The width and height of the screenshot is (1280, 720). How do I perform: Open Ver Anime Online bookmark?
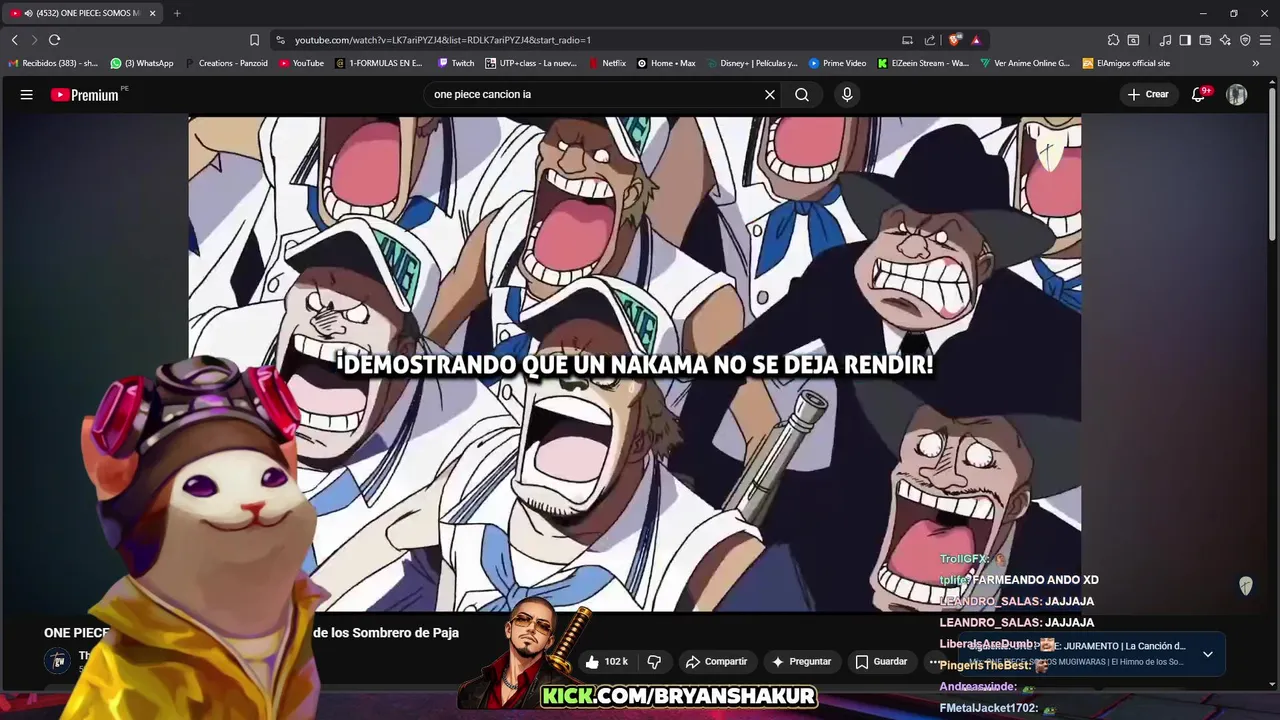tap(1025, 63)
